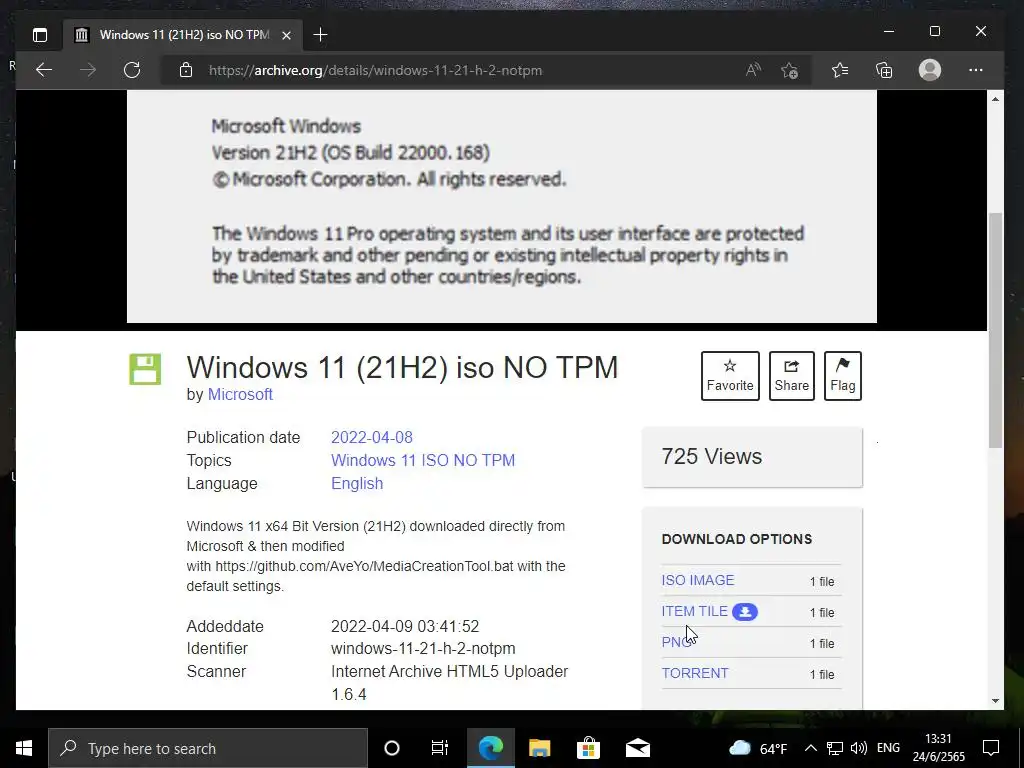
Task: Open the ITEM TILE download option
Action: click(x=694, y=611)
